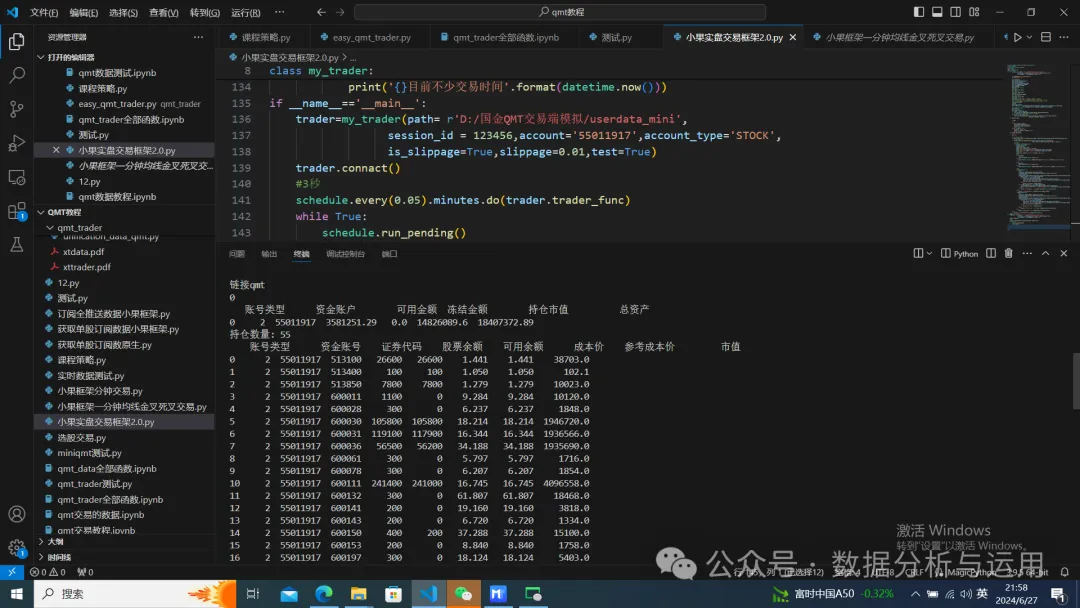Open terminal panel more actions menu
The height and width of the screenshot is (608, 1080).
click(x=1027, y=253)
